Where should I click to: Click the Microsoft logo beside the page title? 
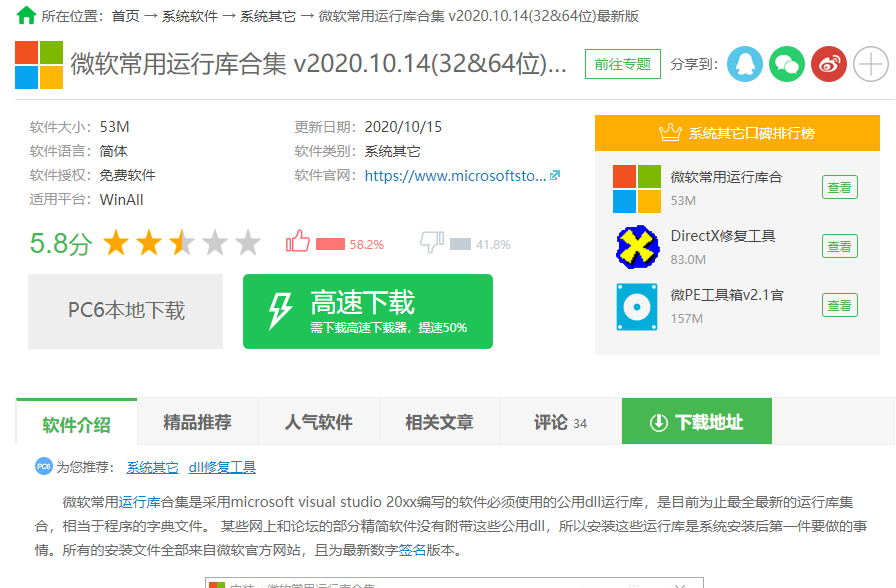pos(39,65)
